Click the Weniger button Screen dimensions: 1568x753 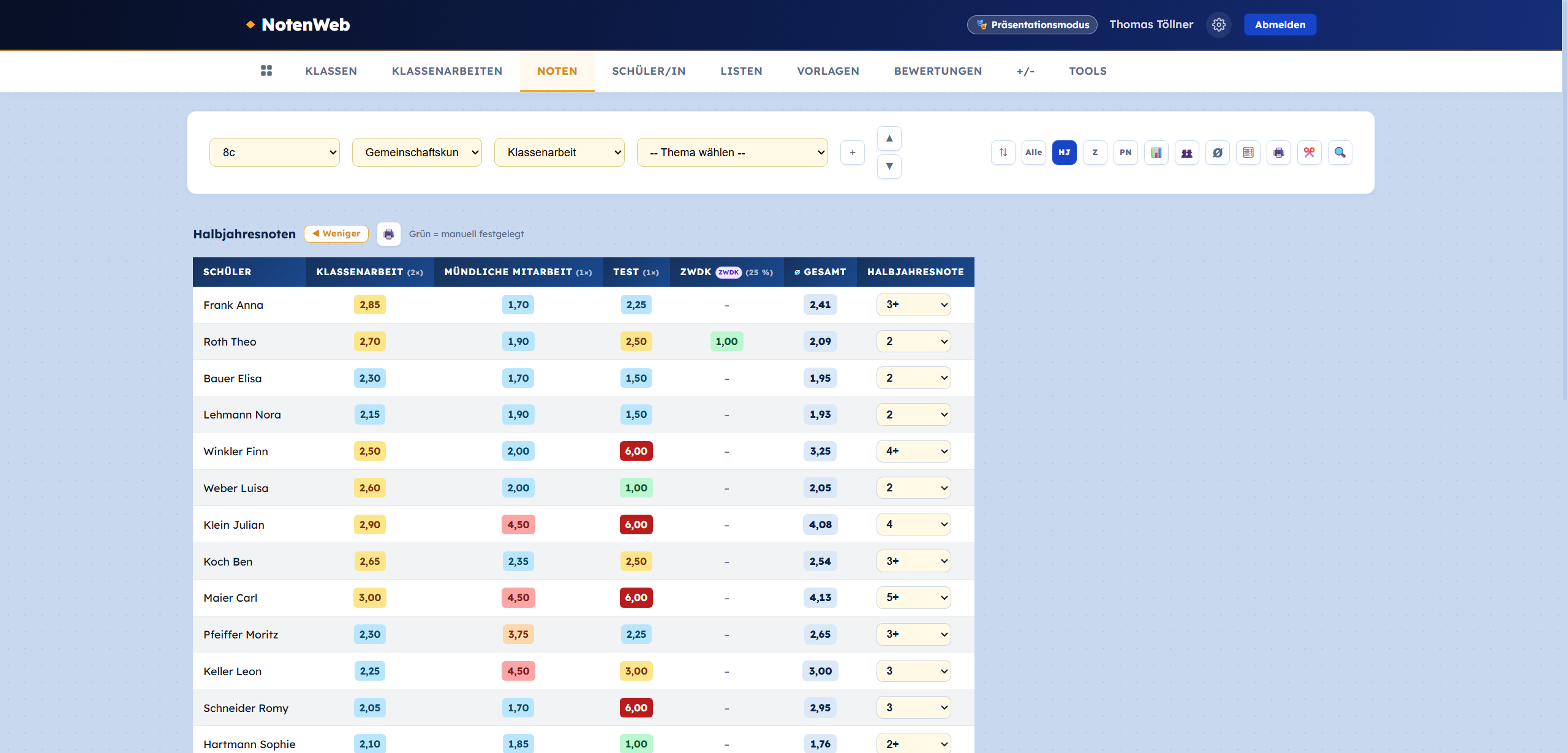(336, 233)
